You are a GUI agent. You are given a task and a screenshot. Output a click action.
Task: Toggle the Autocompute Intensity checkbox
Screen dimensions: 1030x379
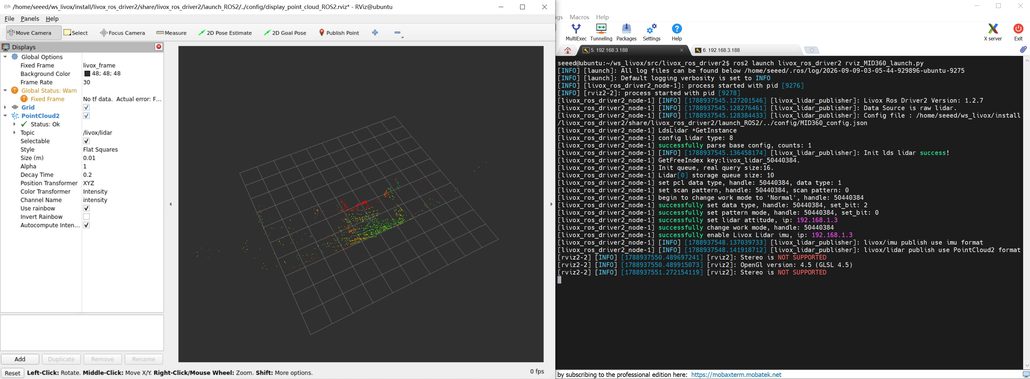[x=86, y=225]
